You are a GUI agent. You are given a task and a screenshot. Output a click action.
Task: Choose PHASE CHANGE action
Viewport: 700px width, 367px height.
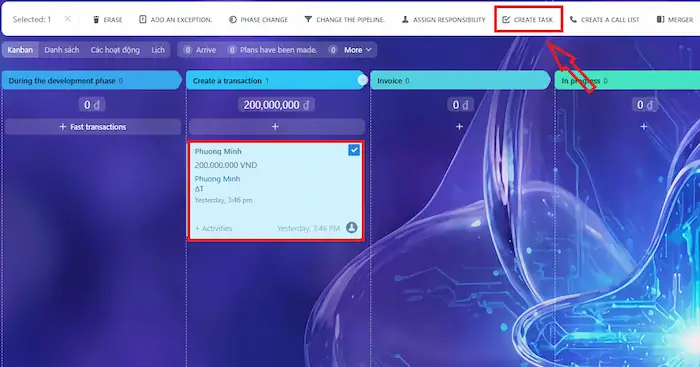[x=264, y=20]
